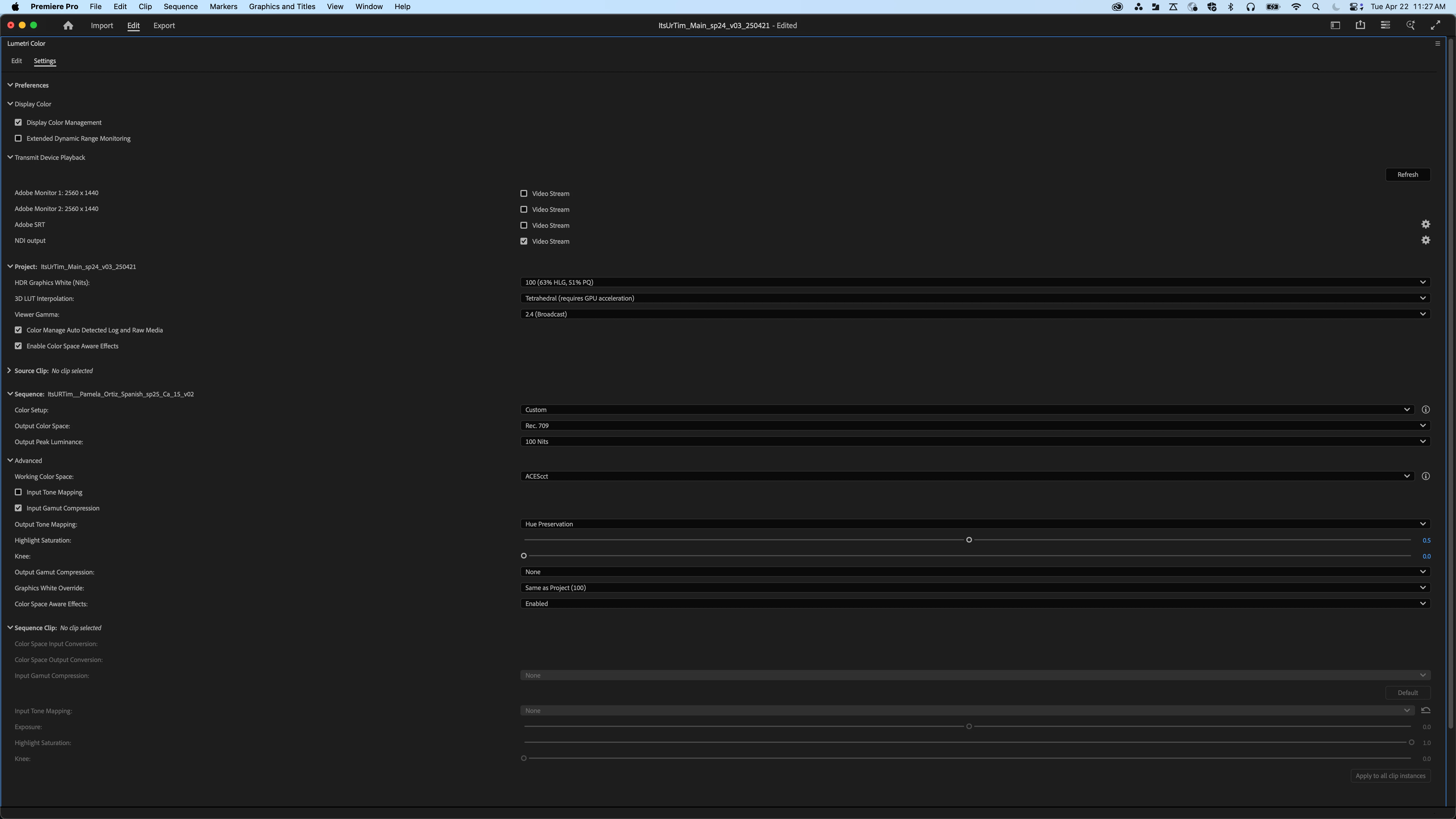Click the Refresh button
This screenshot has width=1456, height=819.
tap(1407, 175)
